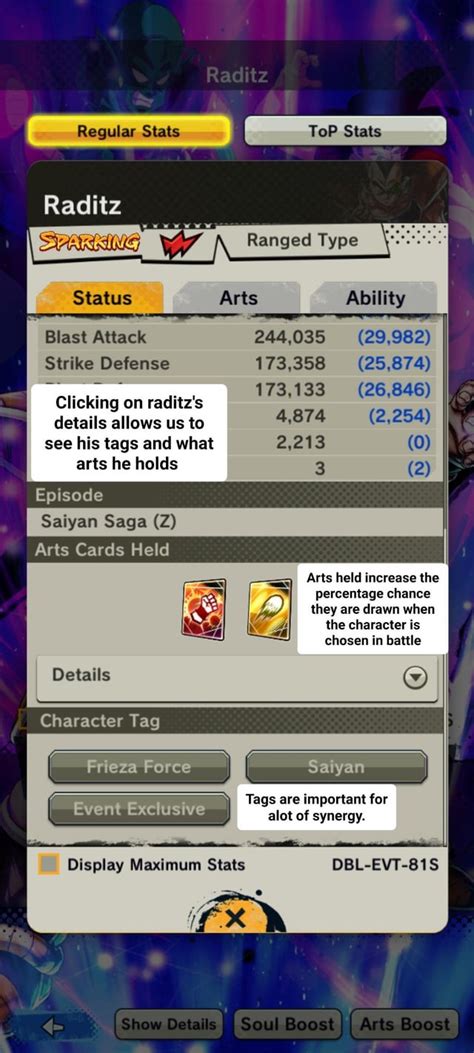Switch to the Ability tab

(x=375, y=298)
